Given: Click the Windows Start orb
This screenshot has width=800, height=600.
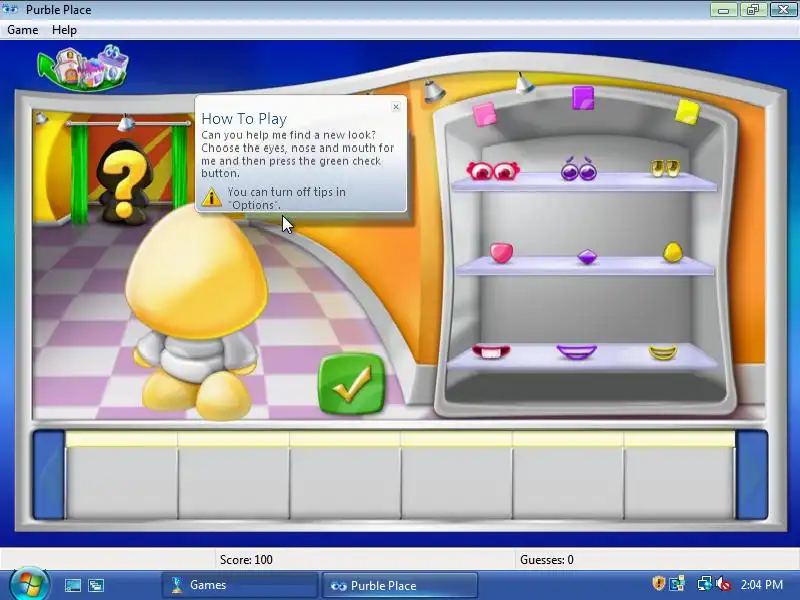Looking at the screenshot, I should [x=29, y=584].
